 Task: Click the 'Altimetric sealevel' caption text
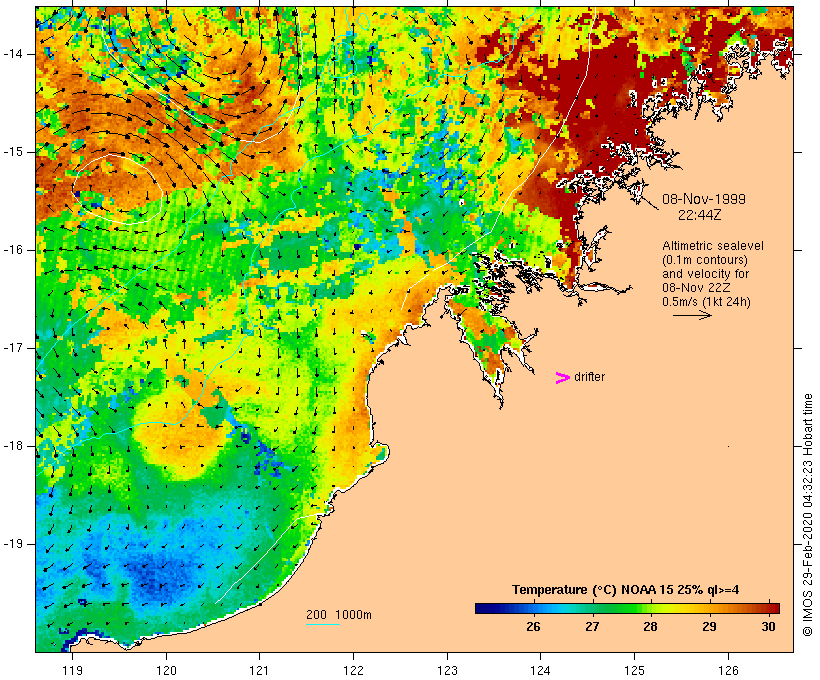click(x=713, y=245)
